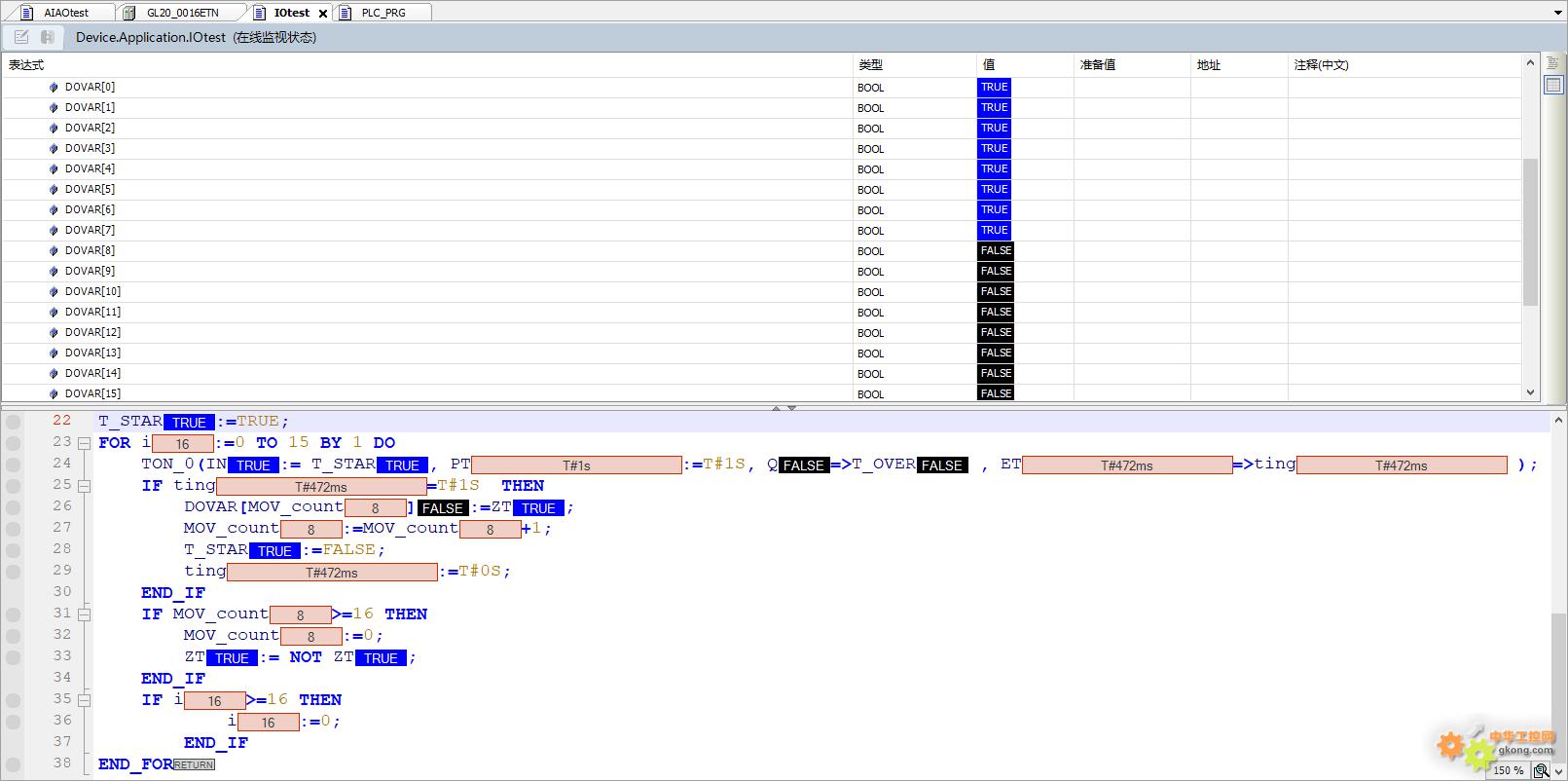Click the textual declaration view icon
Viewport: 1568px width, 781px height.
point(1552,64)
